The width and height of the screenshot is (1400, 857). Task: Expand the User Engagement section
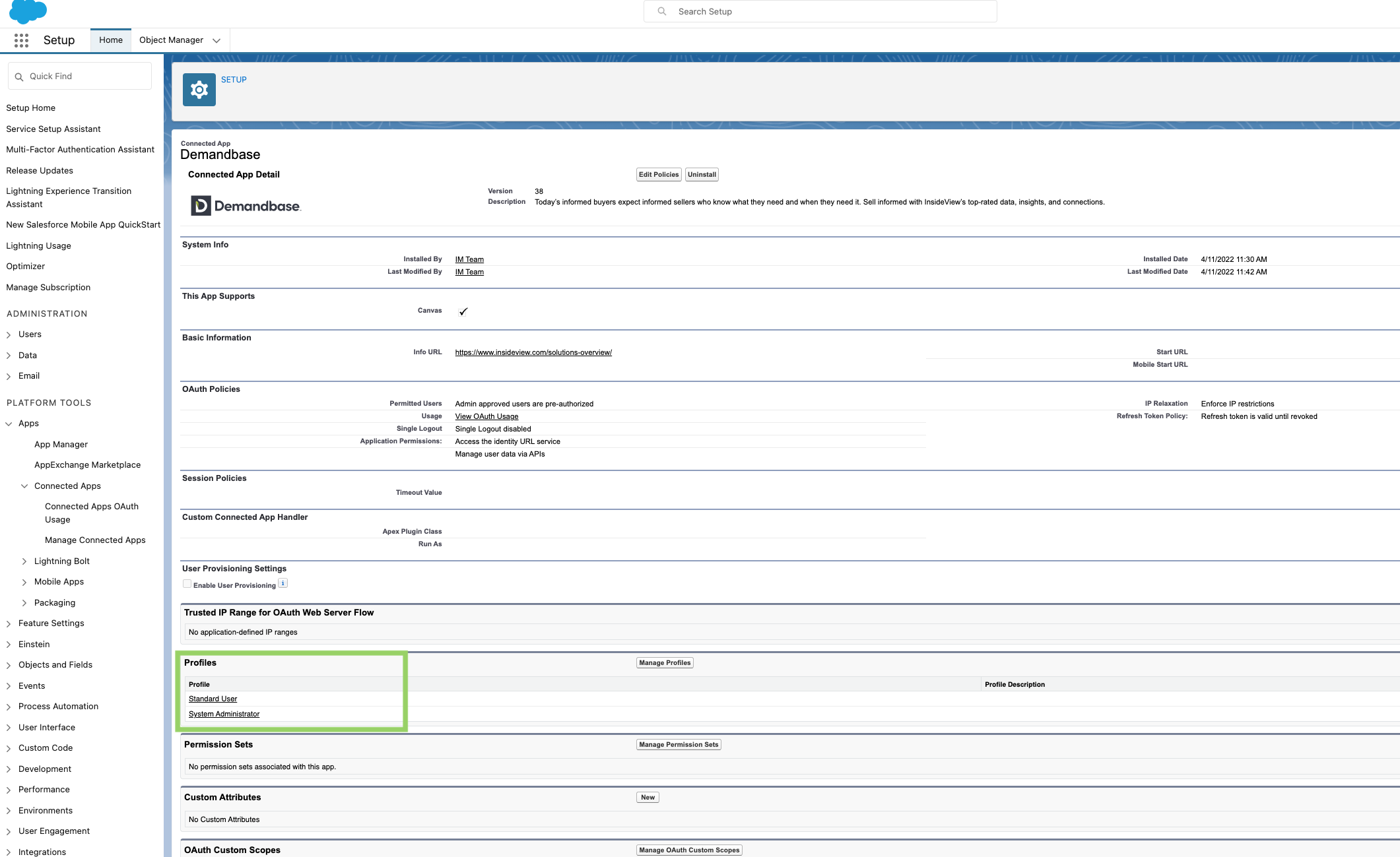(x=9, y=831)
